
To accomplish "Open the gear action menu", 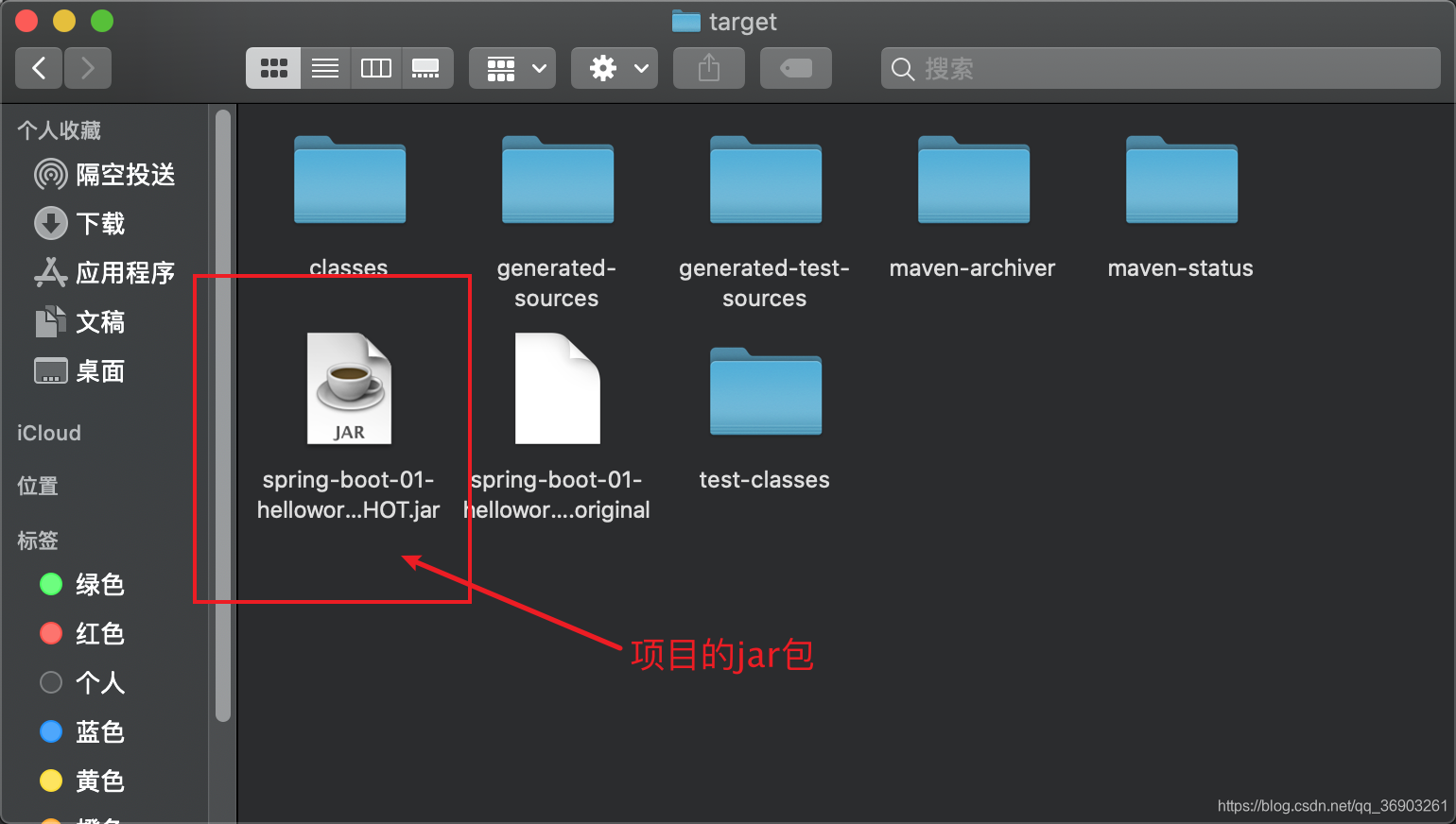I will click(615, 68).
